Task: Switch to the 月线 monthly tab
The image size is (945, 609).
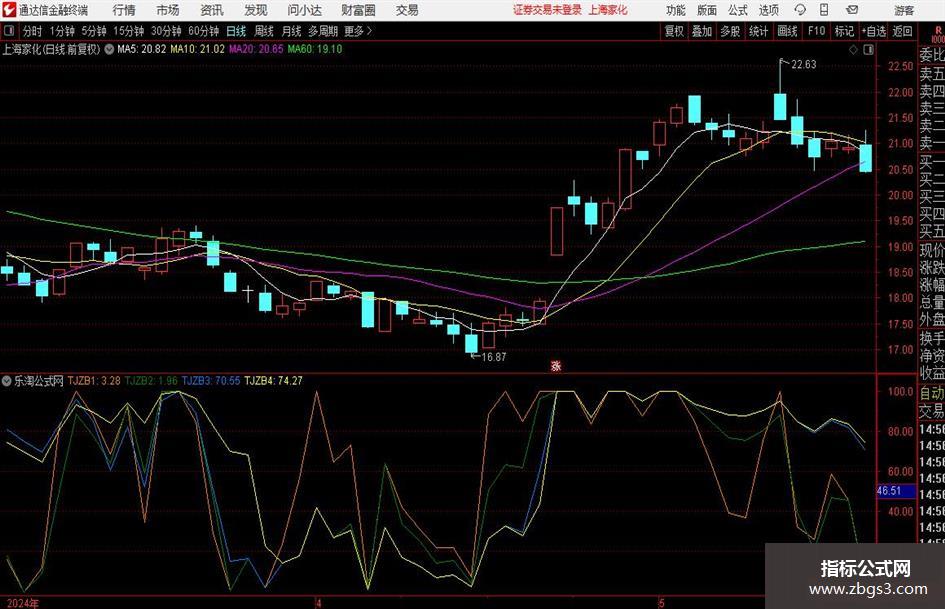Action: click(x=291, y=31)
